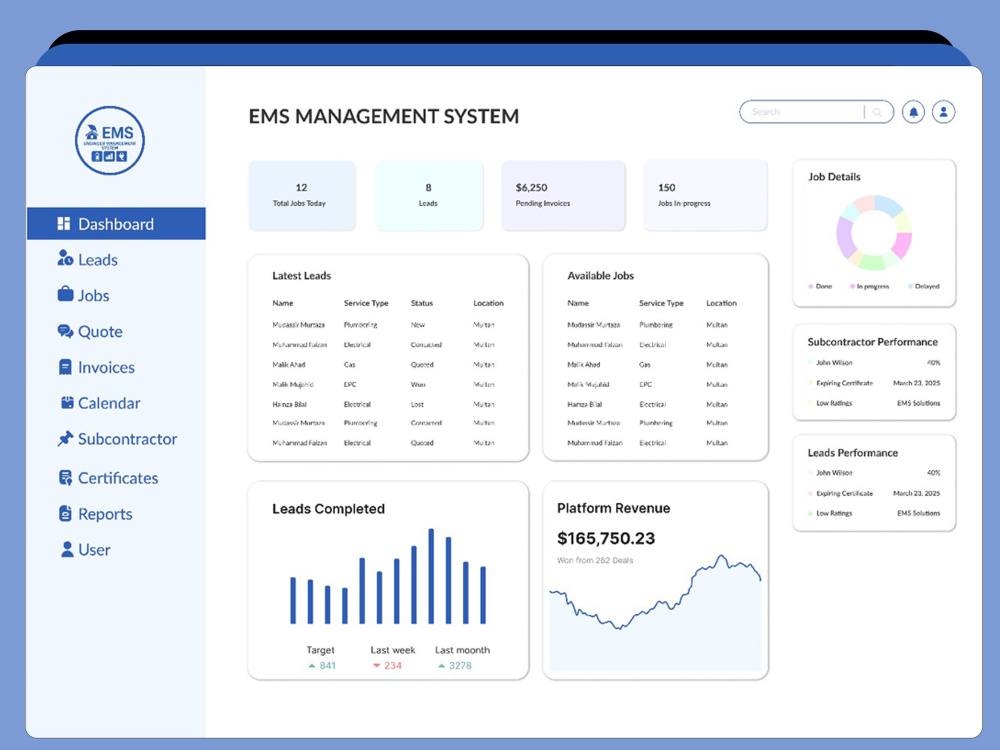Click Low Ratings under Leads Performance

click(x=834, y=513)
